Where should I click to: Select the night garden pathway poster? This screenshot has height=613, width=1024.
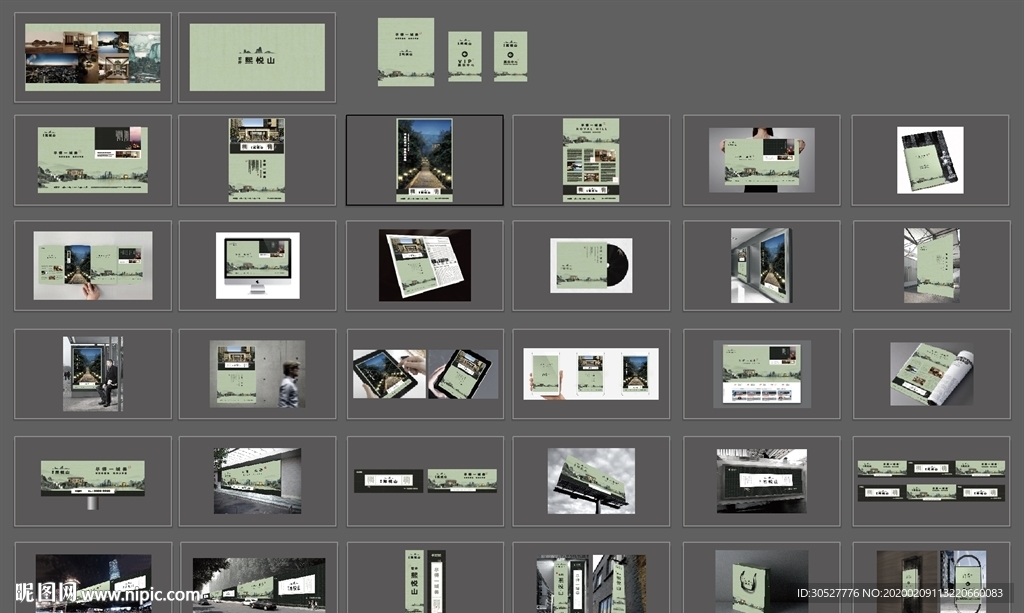tap(424, 160)
